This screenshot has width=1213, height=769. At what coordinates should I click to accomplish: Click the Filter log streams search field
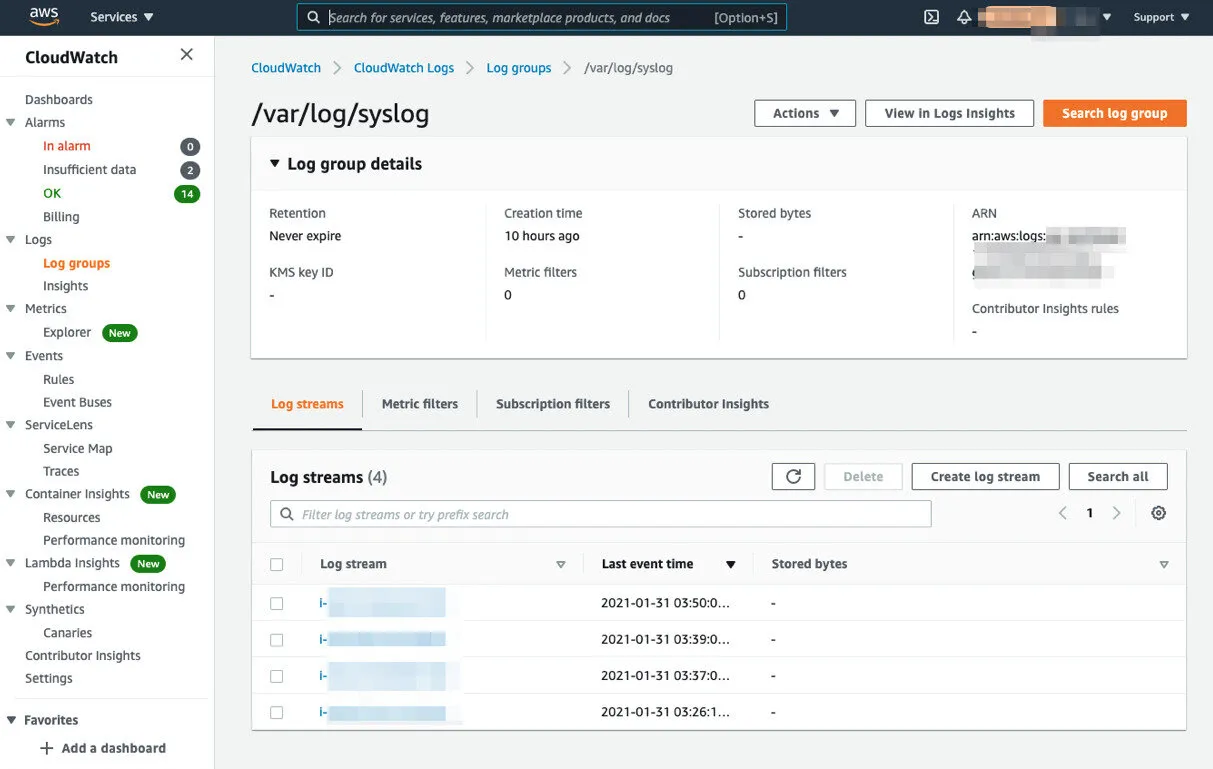click(600, 514)
